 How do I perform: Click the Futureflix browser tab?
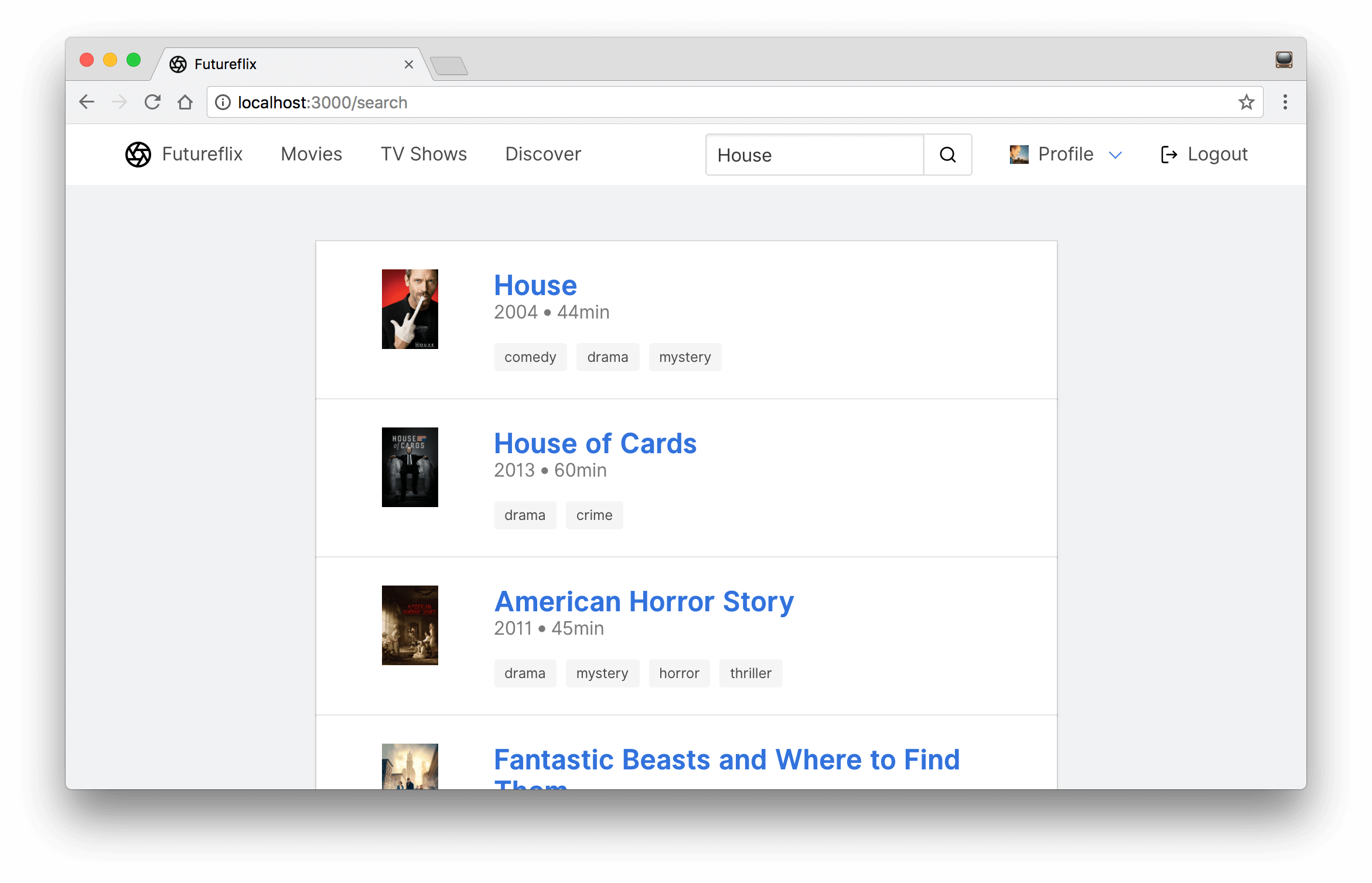coord(292,64)
